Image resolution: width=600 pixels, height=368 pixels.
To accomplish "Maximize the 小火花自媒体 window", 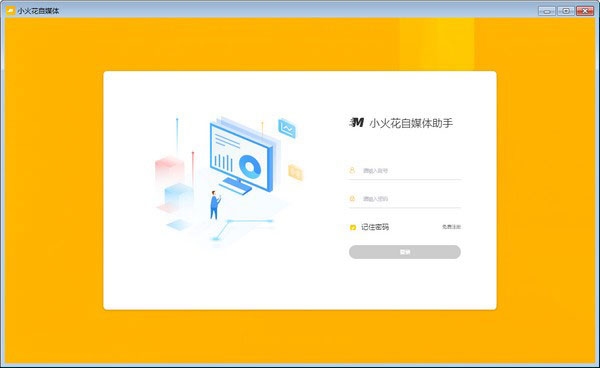I will [x=566, y=11].
